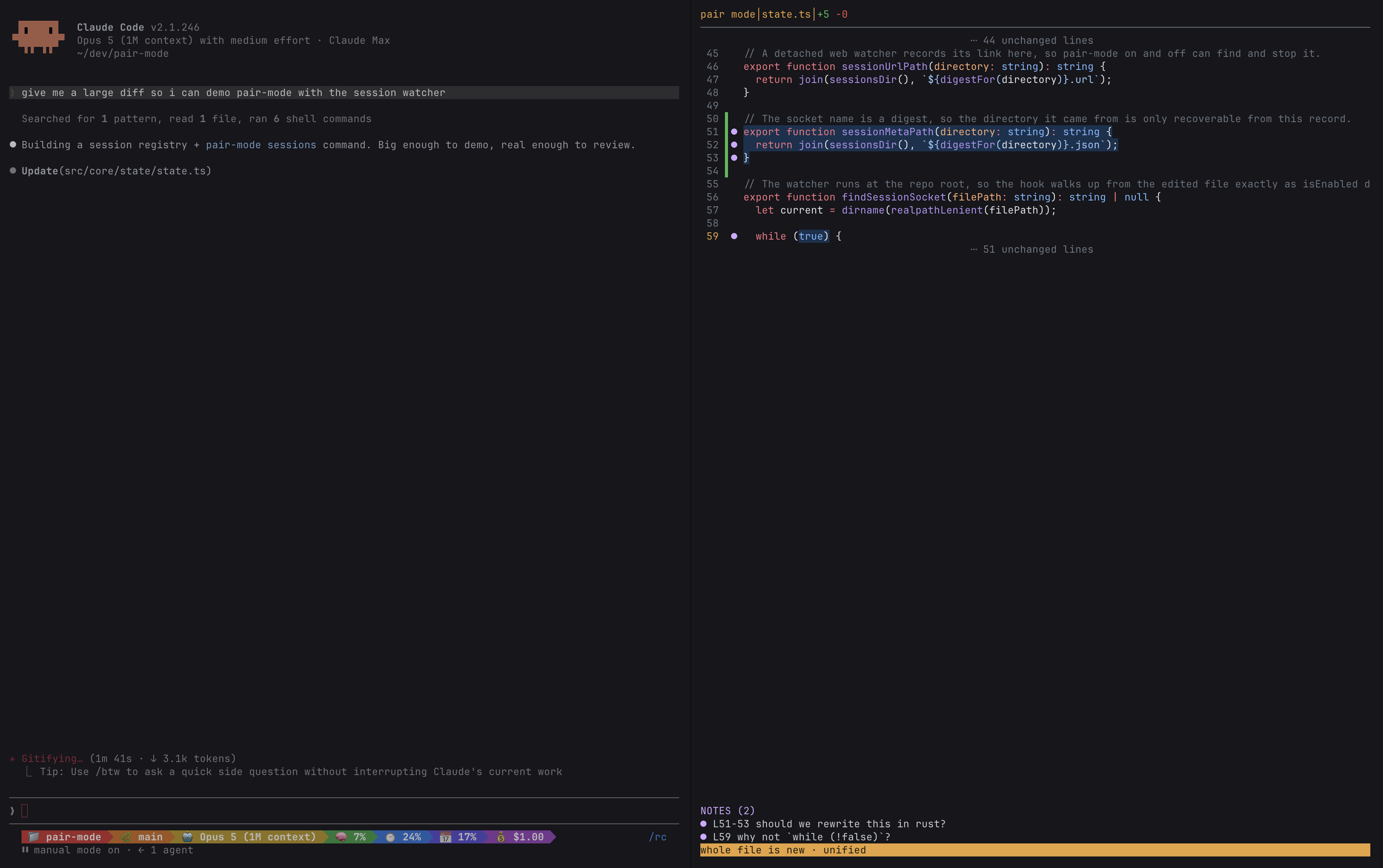The height and width of the screenshot is (868, 1383).
Task: Click the purple note marker on line 52
Action: tap(734, 145)
